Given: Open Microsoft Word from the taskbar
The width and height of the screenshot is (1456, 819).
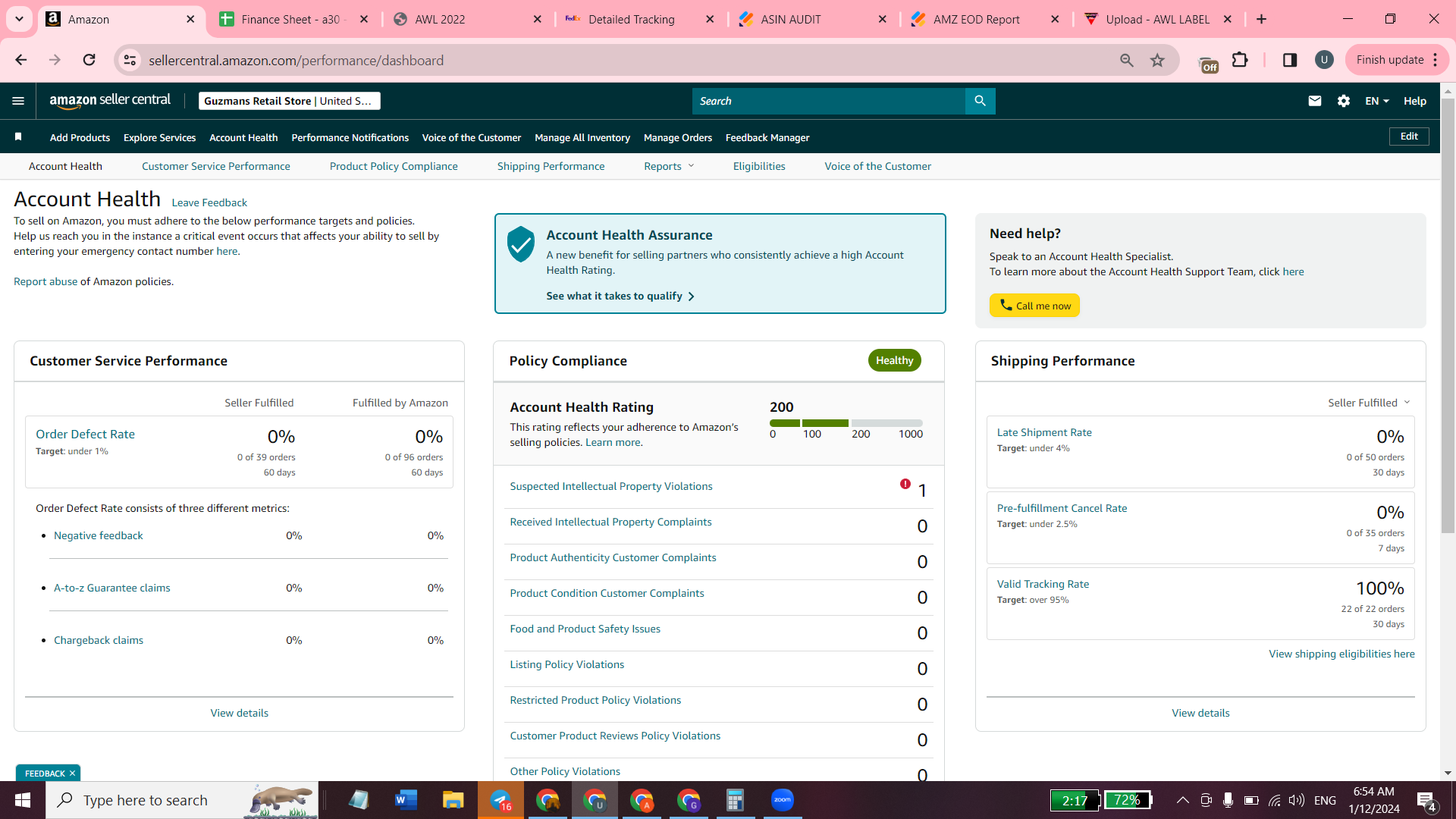Looking at the screenshot, I should tap(406, 800).
